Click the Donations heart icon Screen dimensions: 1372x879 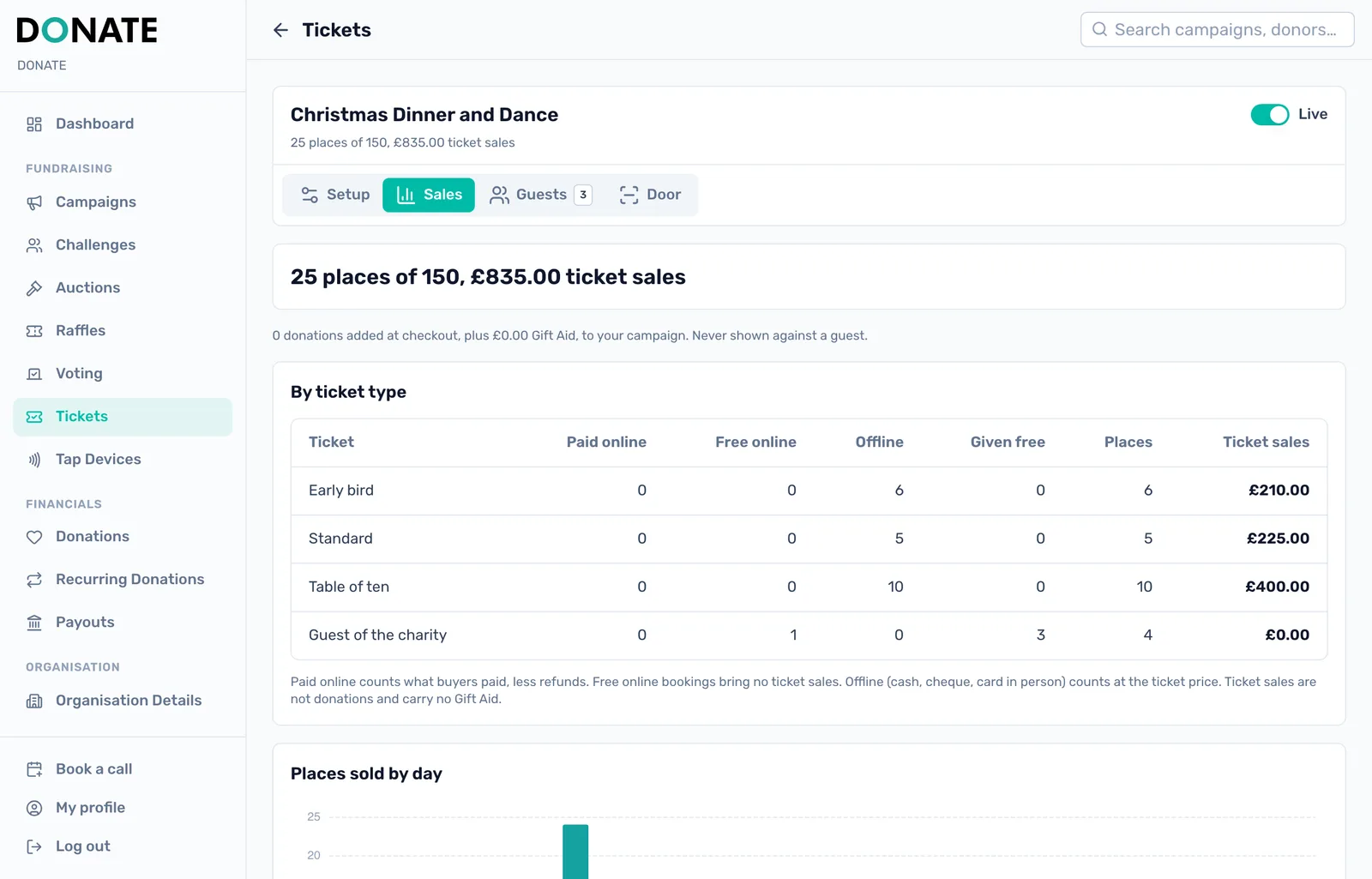(x=34, y=537)
